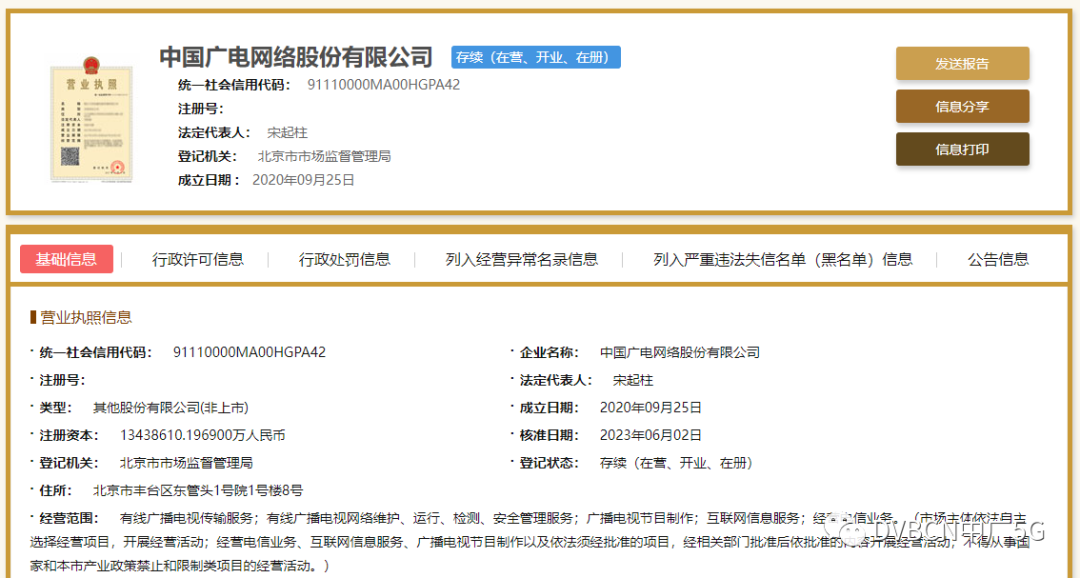Viewport: 1080px width, 578px height.
Task: Select the 注册资本 value 13438610.196900万人民币
Action: click(202, 435)
